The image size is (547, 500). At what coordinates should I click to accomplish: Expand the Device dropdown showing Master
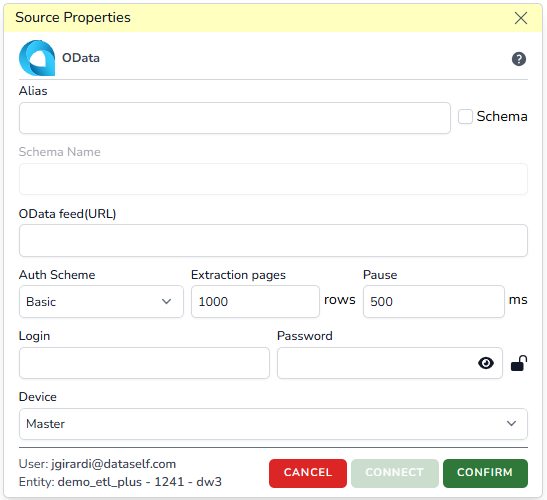pyautogui.click(x=273, y=424)
